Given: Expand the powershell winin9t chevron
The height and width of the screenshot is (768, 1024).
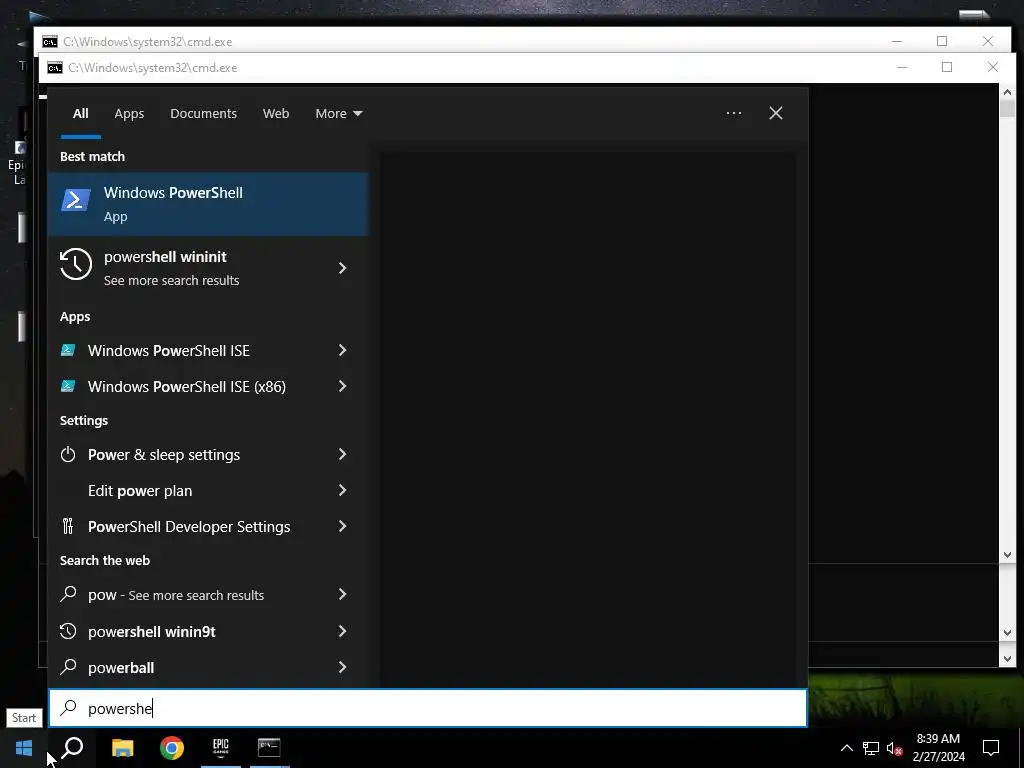Looking at the screenshot, I should click(x=342, y=631).
